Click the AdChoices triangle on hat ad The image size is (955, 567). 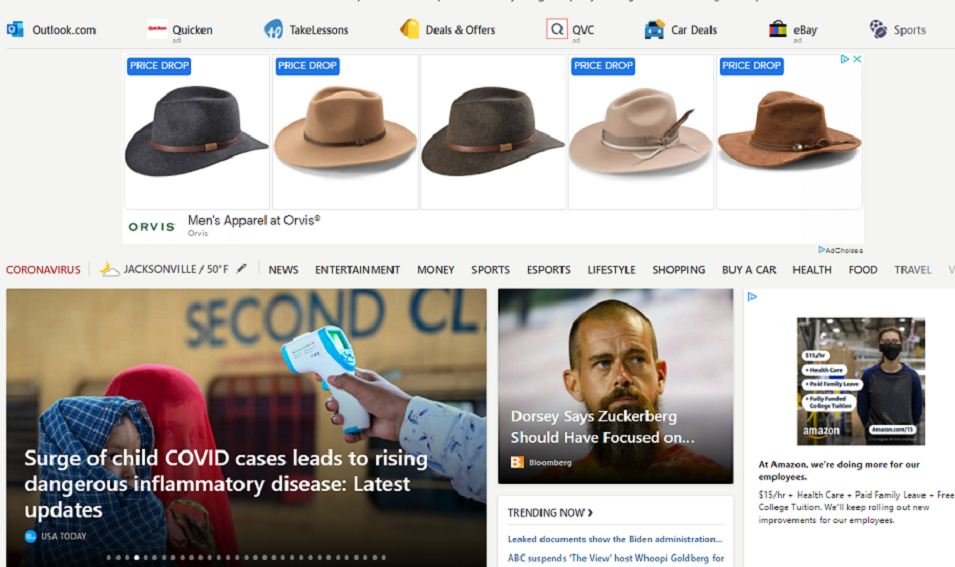click(845, 59)
